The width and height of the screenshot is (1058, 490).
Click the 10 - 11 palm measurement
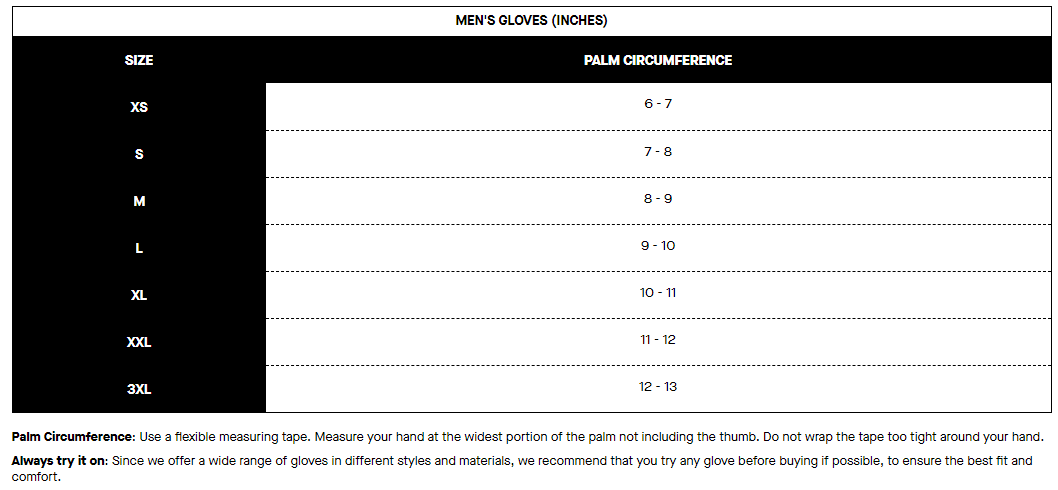658,292
